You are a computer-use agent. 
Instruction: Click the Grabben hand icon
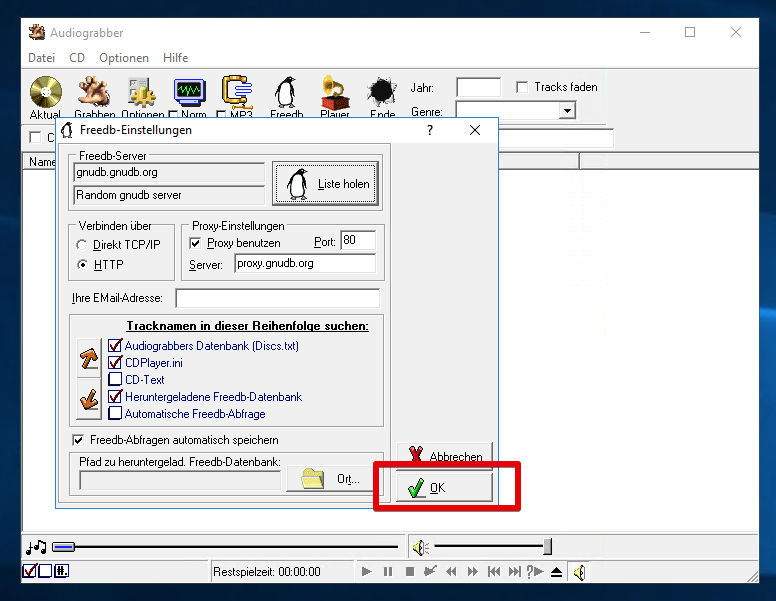point(94,92)
